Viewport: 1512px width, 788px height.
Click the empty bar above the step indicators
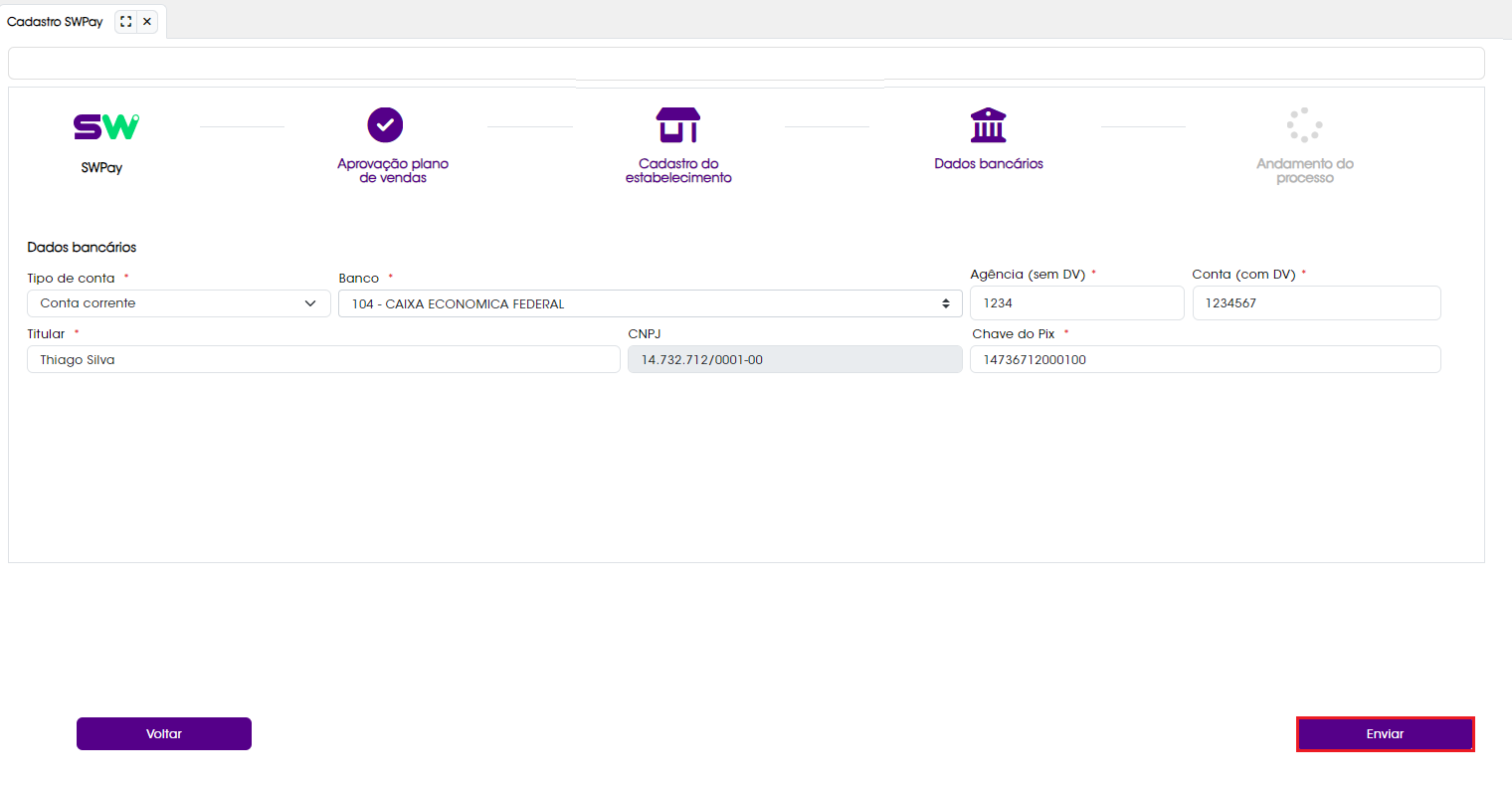(744, 62)
